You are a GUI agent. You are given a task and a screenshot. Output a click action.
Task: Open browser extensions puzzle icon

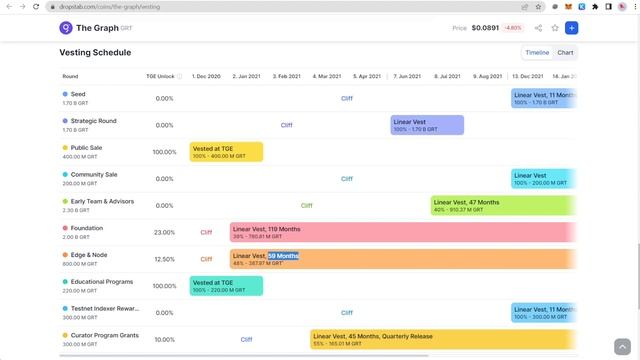coord(595,7)
